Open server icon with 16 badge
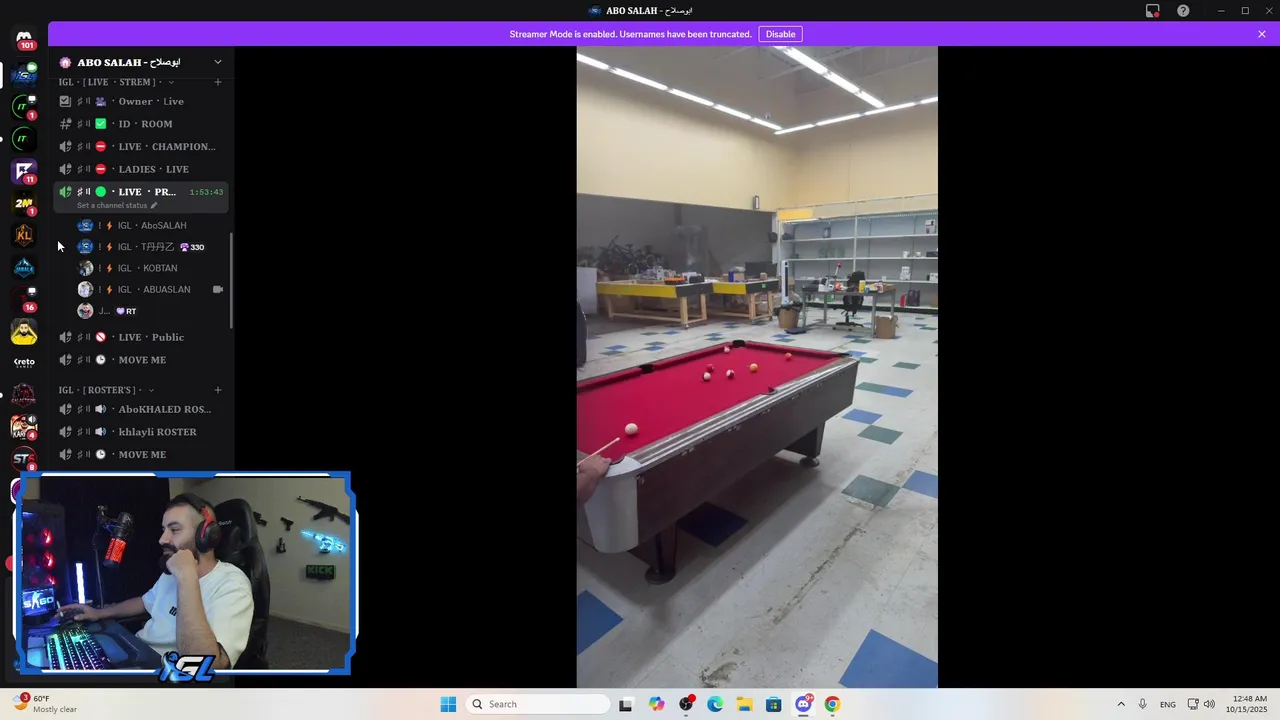This screenshot has height=720, width=1280. pyautogui.click(x=24, y=299)
